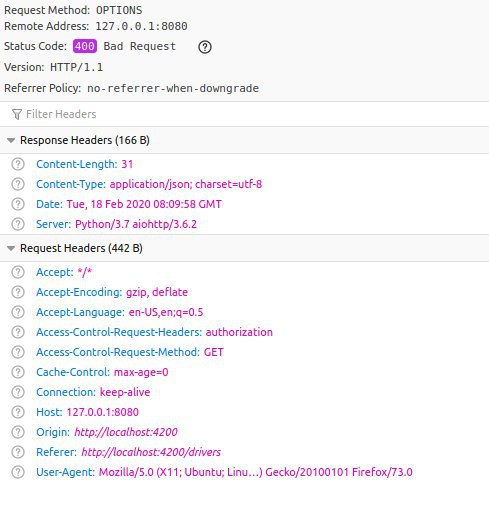Image resolution: width=489 pixels, height=510 pixels.
Task: Open help for Accept header
Action: [x=18, y=272]
